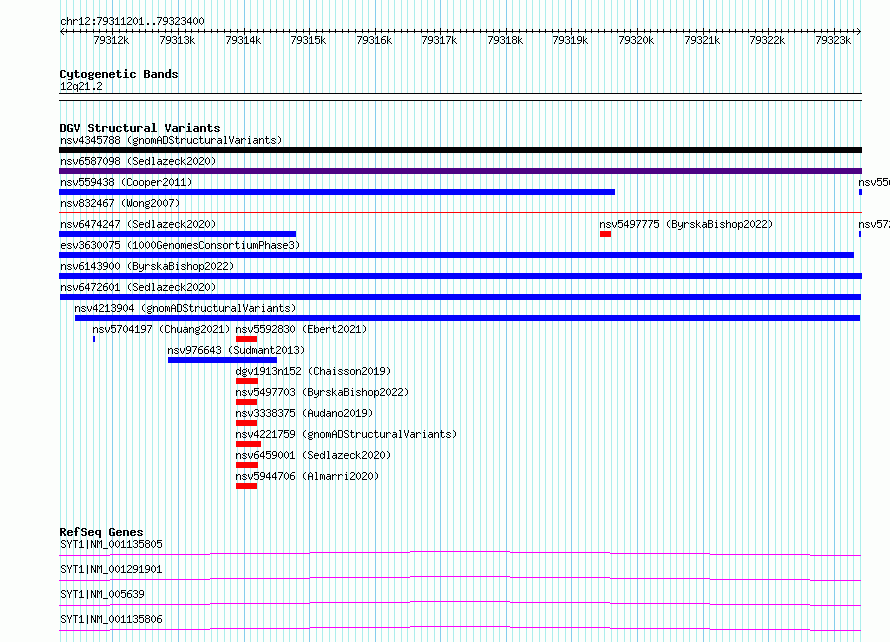Open the nsv5497775 (ByrskaBishop2022) label
This screenshot has height=642, width=890.
click(686, 224)
